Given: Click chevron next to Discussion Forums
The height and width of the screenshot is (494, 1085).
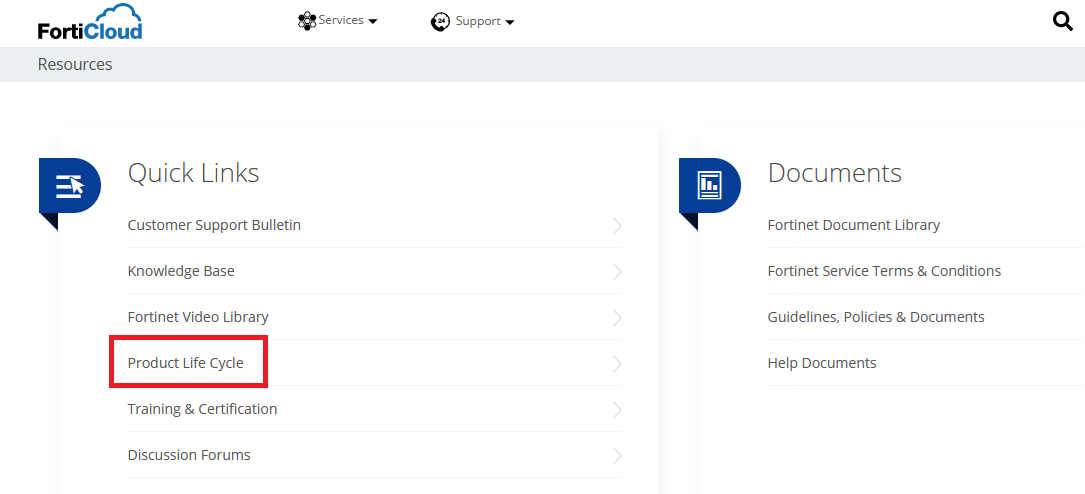Looking at the screenshot, I should [x=617, y=456].
